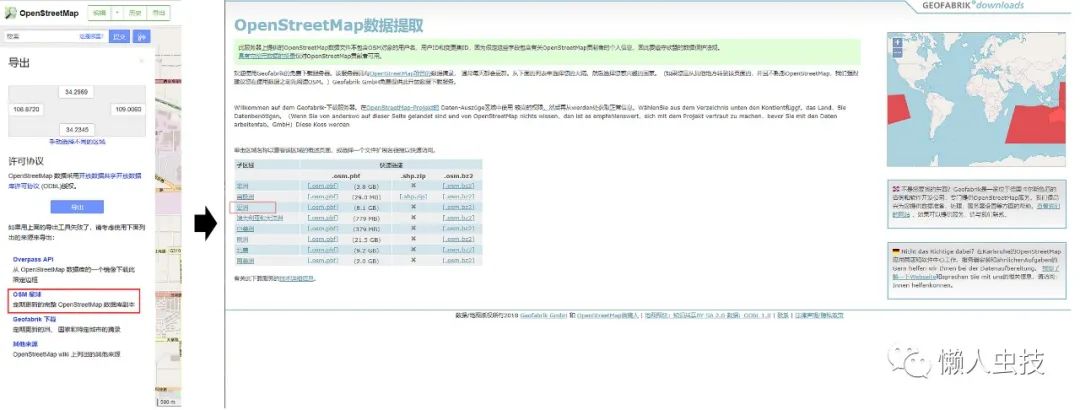Viewport: 1080px width, 410px height.
Task: Download the .shp.zip file in the 29.0 MB row
Action: coord(413,196)
